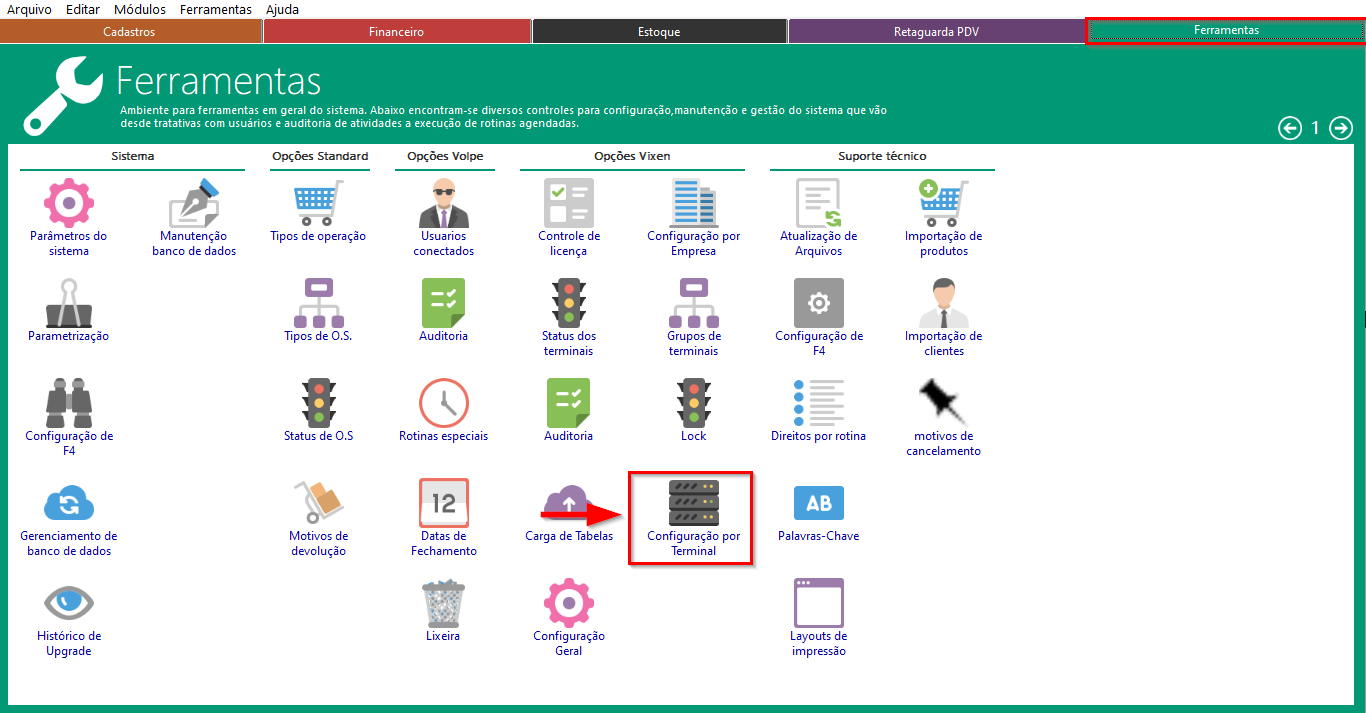Open Configuração por Terminal icon
The width and height of the screenshot is (1366, 713).
tap(693, 503)
